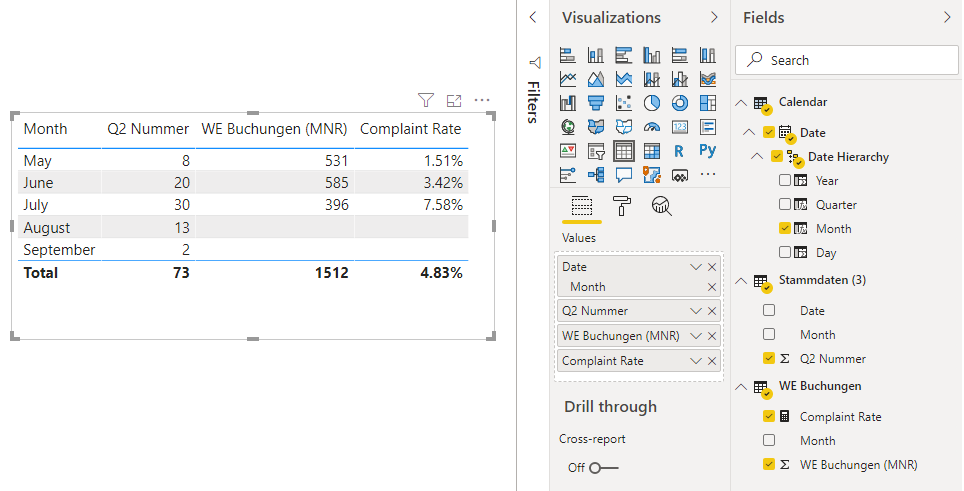Screen dimensions: 964x491
Task: Click the Filters pane label
Action: (x=534, y=102)
